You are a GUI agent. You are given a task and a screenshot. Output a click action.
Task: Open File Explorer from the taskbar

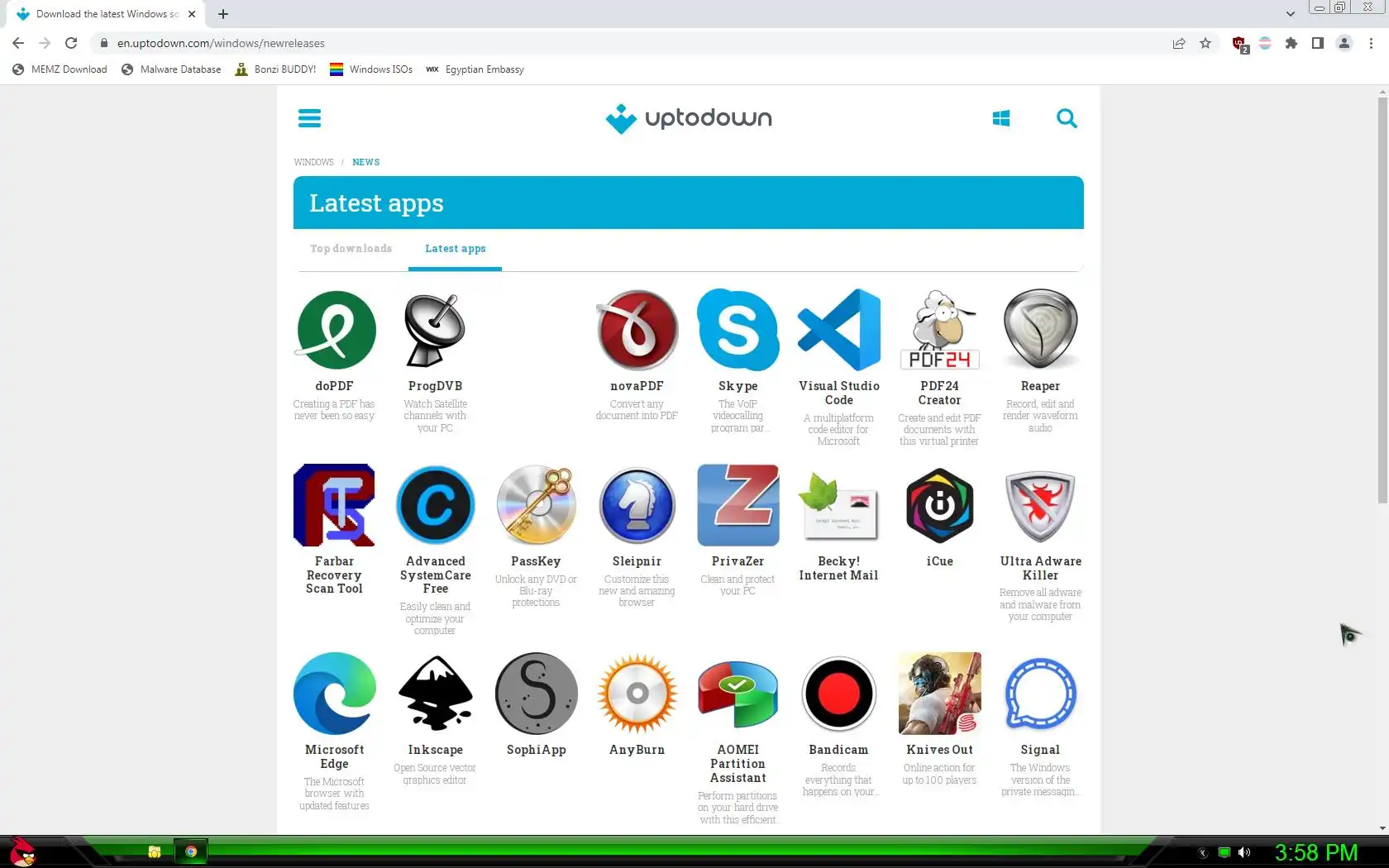click(x=154, y=851)
